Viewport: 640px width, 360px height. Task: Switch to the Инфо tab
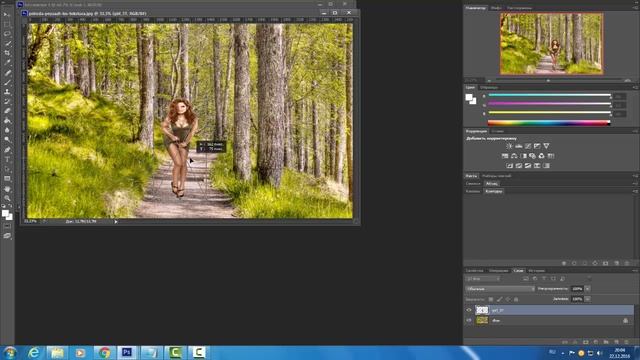coord(496,8)
